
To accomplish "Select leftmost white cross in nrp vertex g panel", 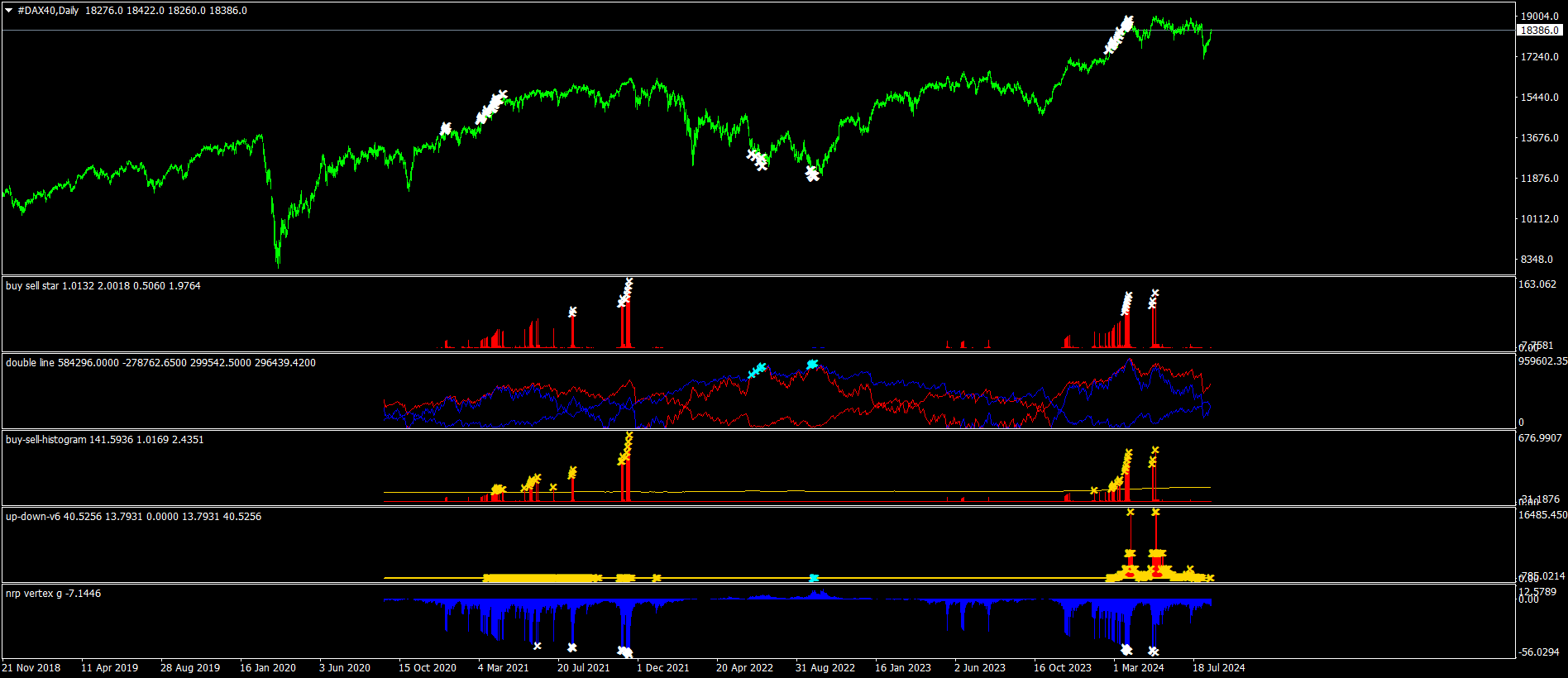I will coord(538,646).
